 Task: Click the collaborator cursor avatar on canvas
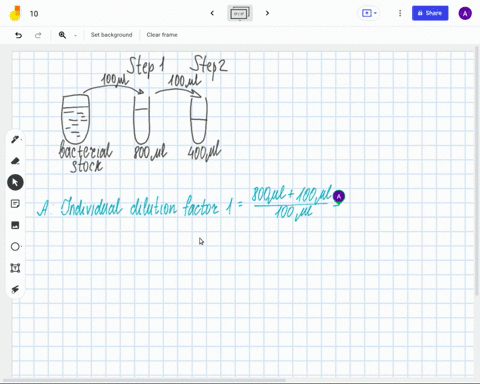[339, 197]
